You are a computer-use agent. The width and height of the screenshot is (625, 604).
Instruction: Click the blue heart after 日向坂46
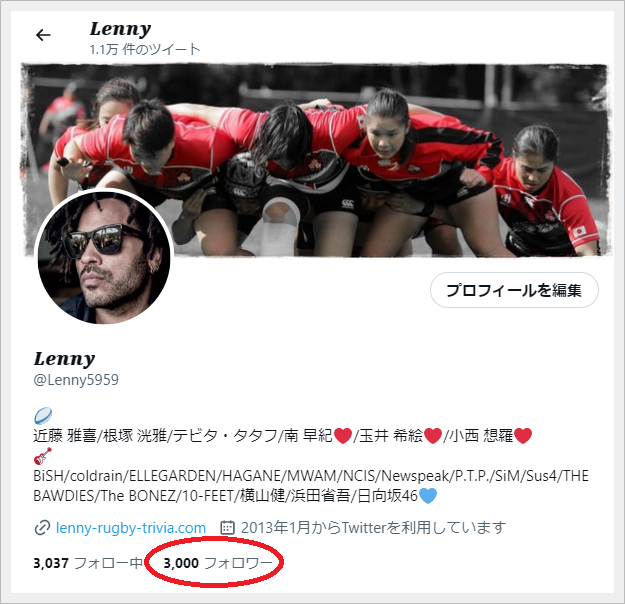[428, 496]
